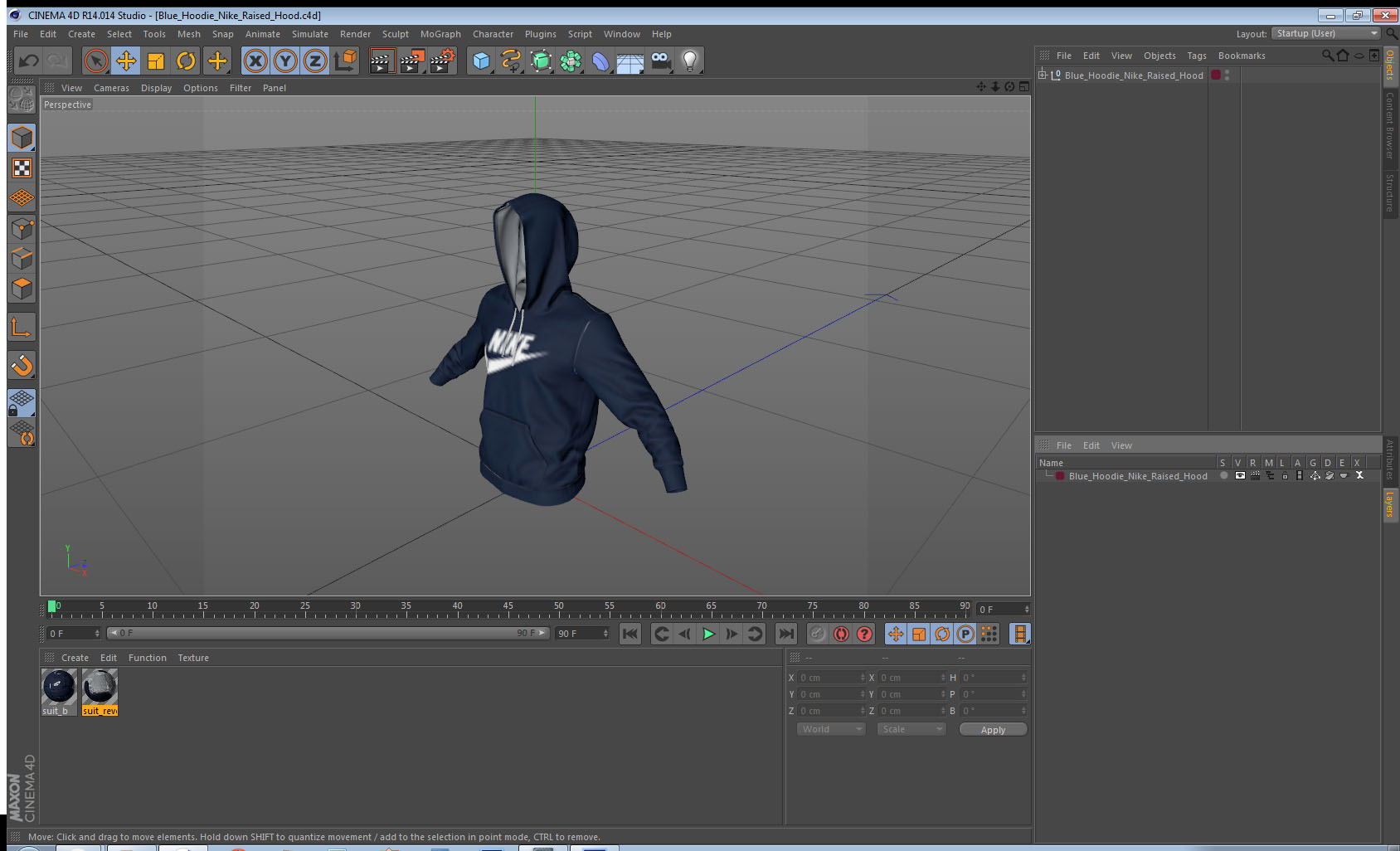Toggle Parameter keyframe recording P icon
Viewport: 1400px width, 851px height.
coord(965,634)
